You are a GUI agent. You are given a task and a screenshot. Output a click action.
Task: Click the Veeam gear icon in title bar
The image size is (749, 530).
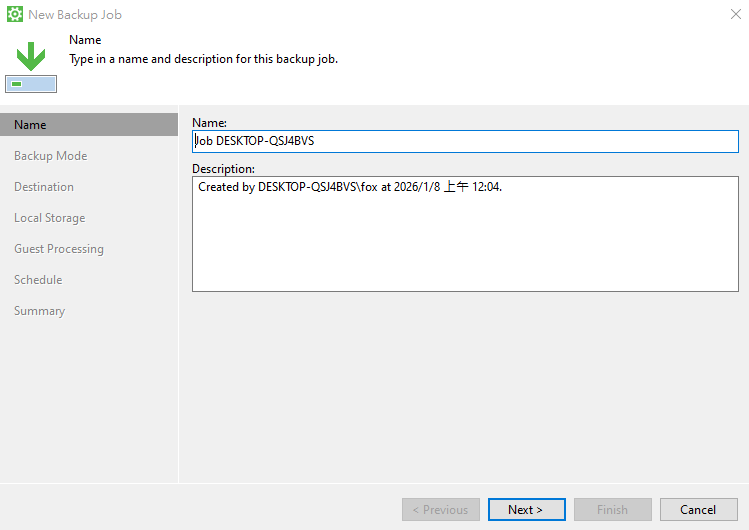(15, 14)
